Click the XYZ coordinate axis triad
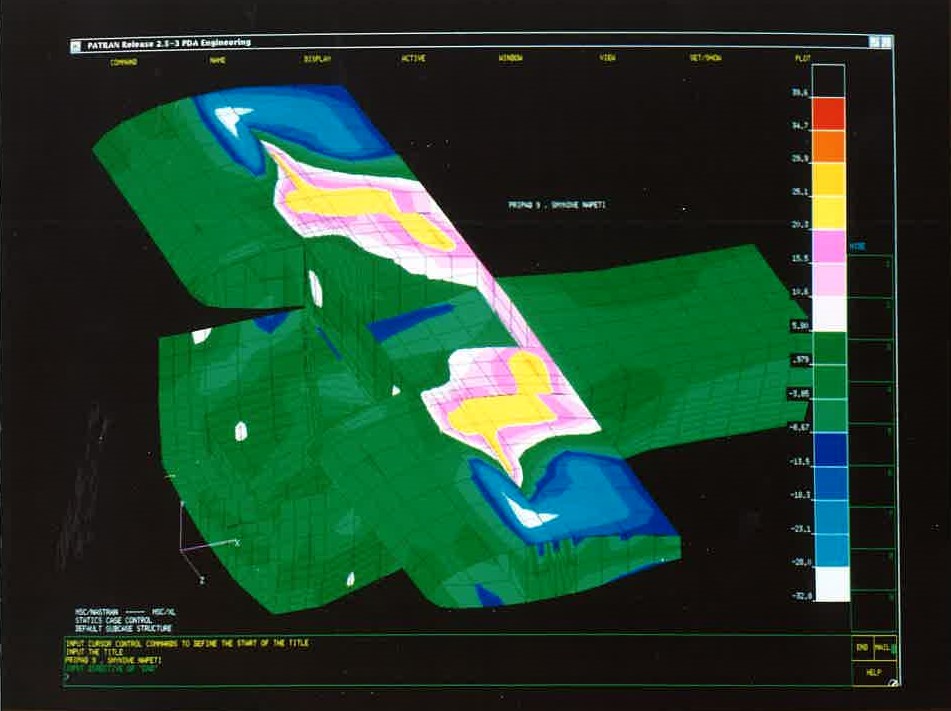The image size is (951, 711). tap(196, 547)
